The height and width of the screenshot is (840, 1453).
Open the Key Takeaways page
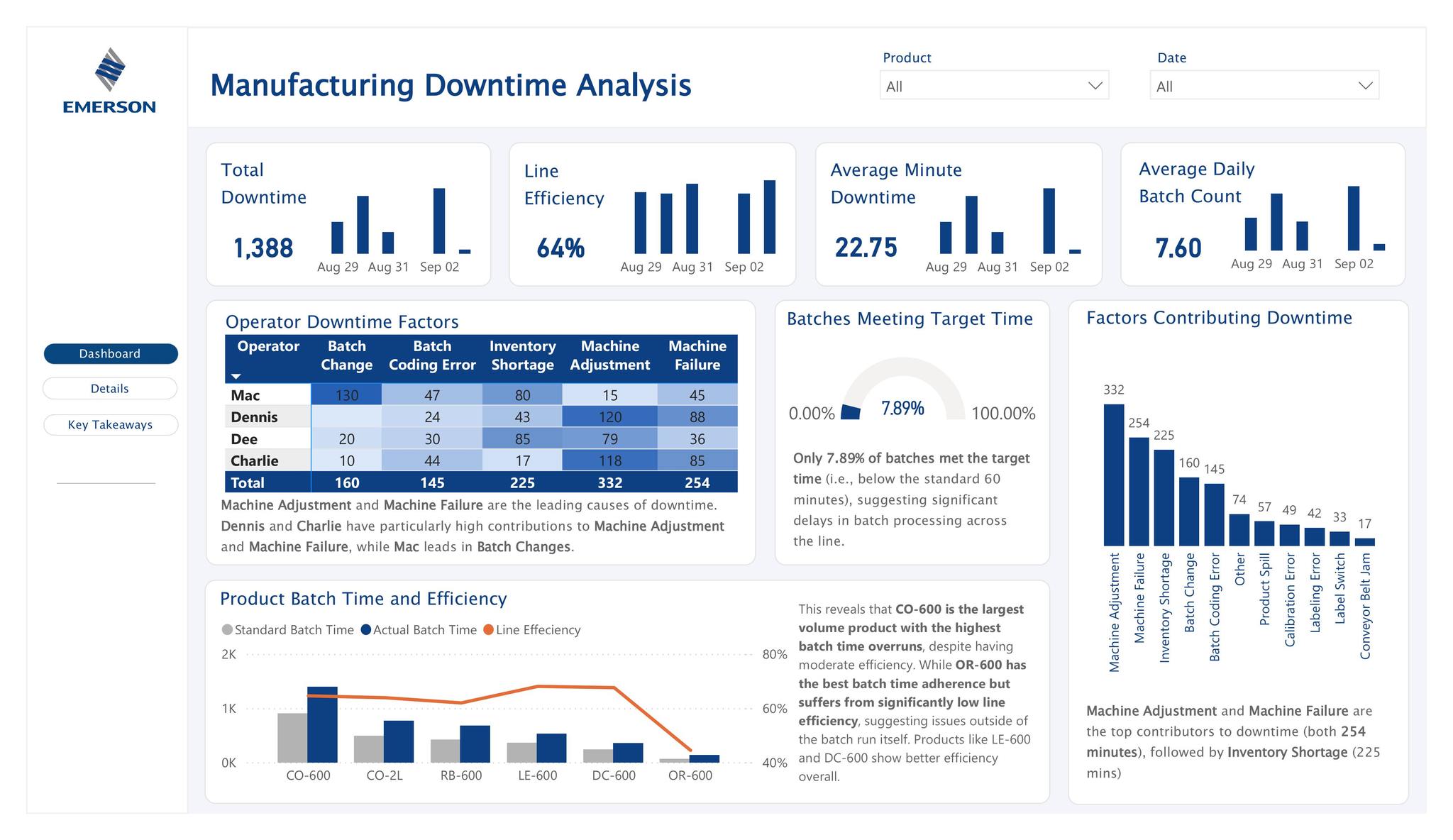coord(110,424)
